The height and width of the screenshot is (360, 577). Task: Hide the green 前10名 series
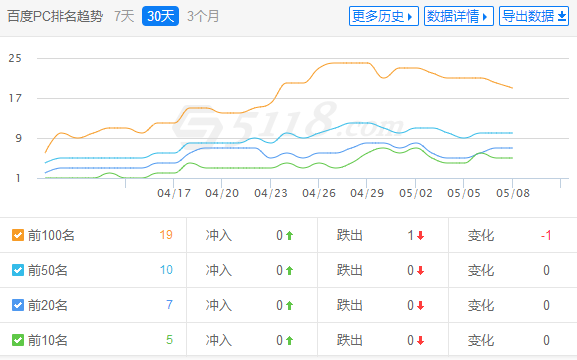pyautogui.click(x=18, y=340)
